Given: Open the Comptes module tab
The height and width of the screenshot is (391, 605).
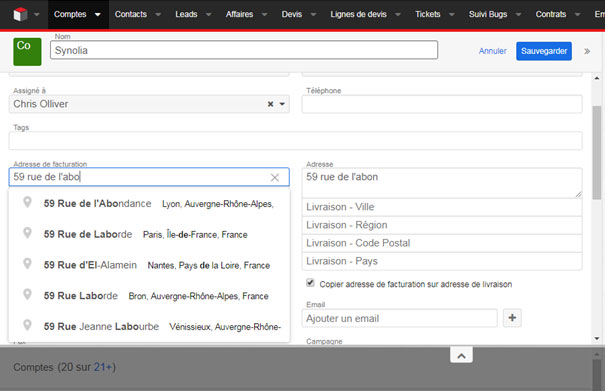Looking at the screenshot, I should (70, 14).
